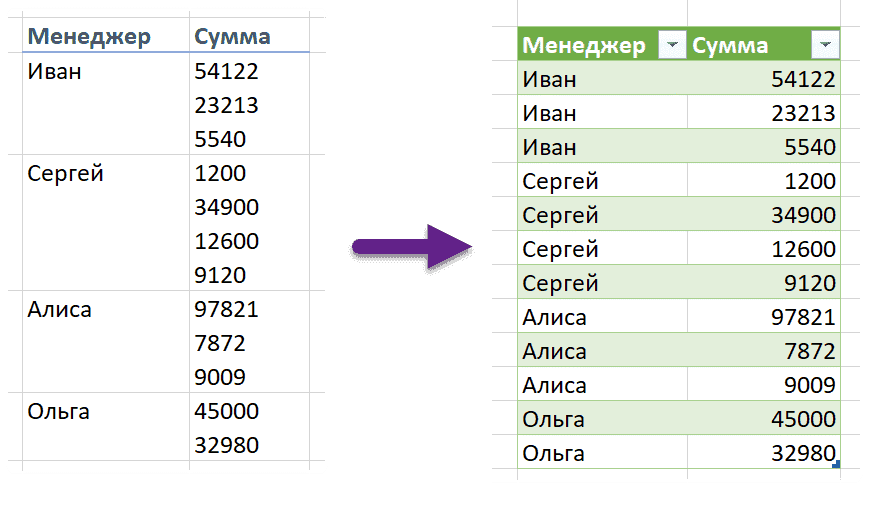Select the green Сумма header text
This screenshot has width=885, height=507.
tap(730, 46)
